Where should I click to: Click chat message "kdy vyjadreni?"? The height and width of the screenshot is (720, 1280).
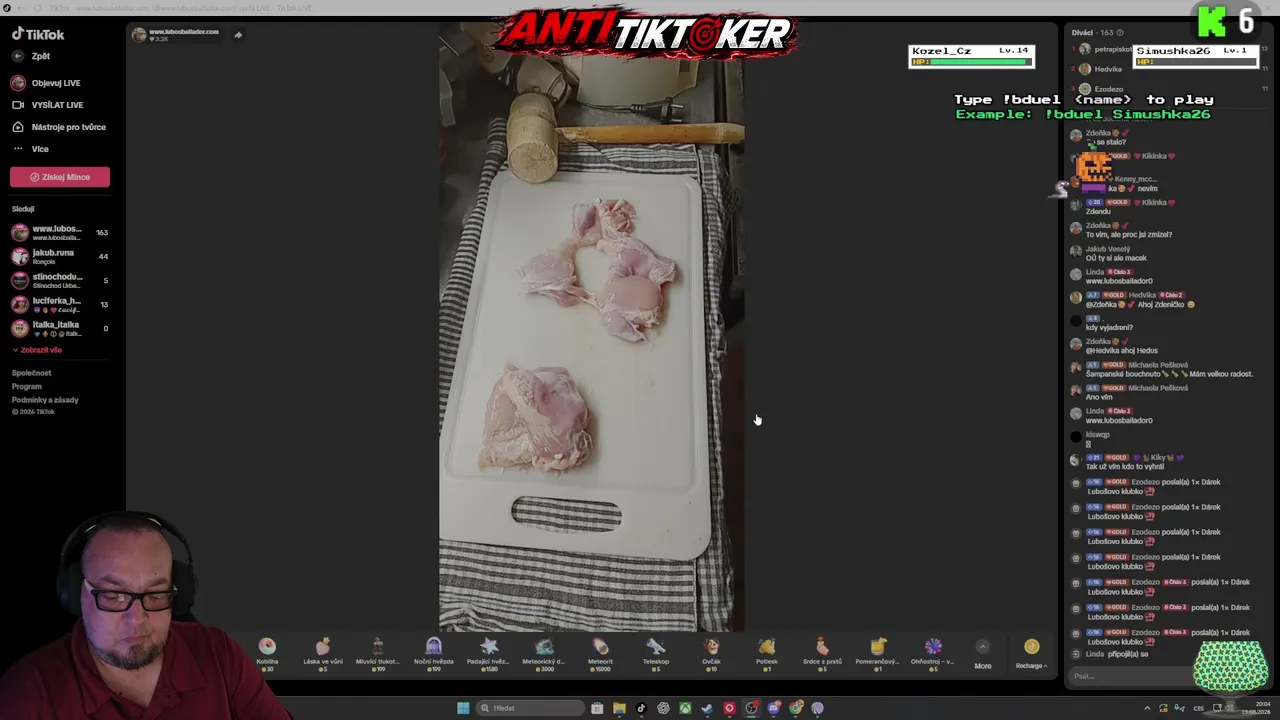coord(1109,327)
